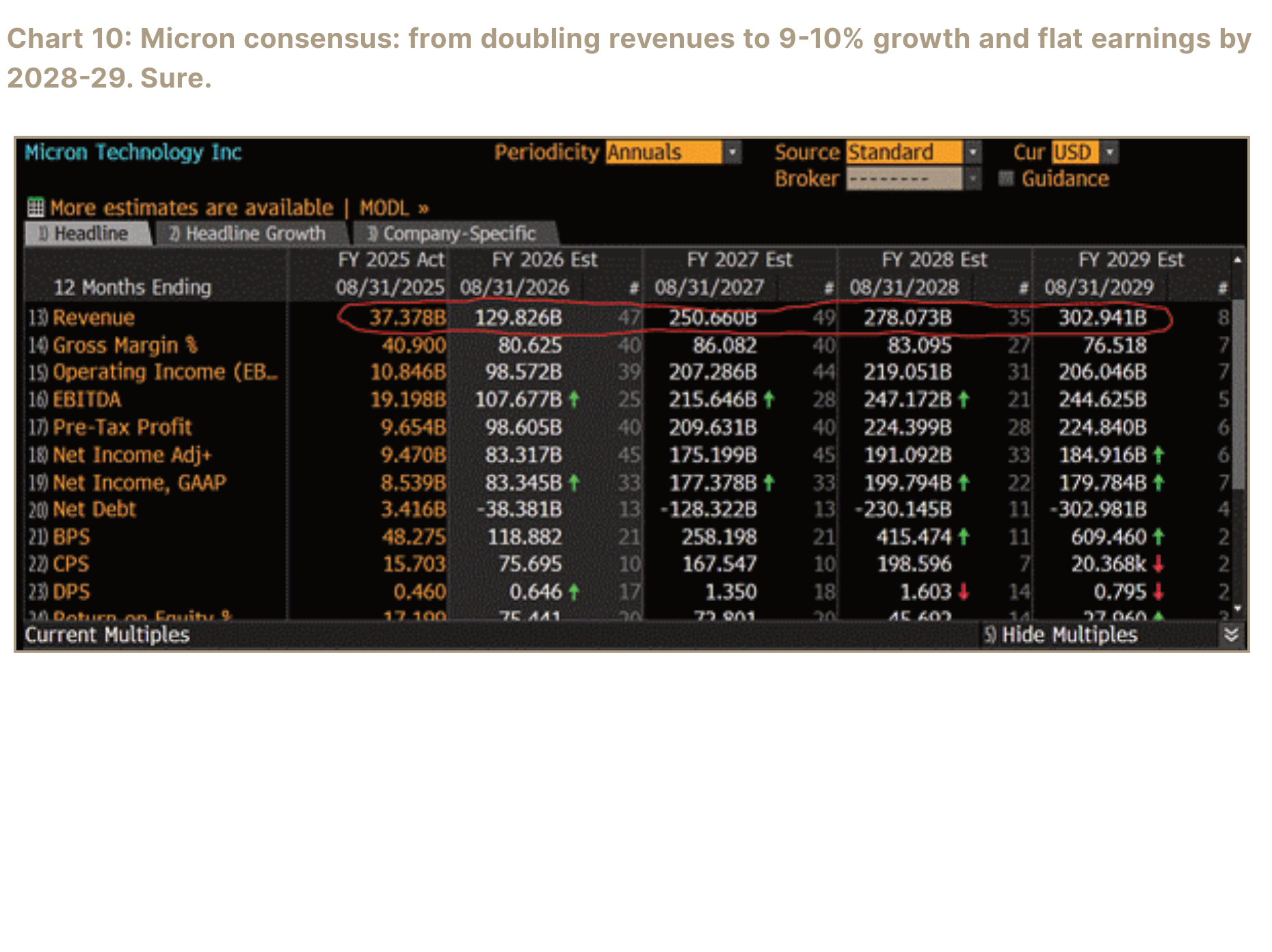1272x952 pixels.
Task: Toggle the Guidance checkbox
Action: 1005,178
